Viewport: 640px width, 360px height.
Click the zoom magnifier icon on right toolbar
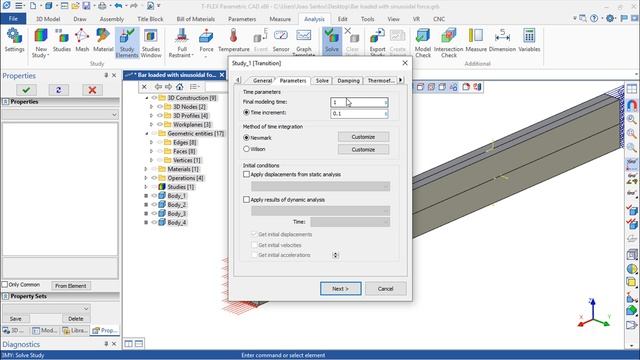click(x=631, y=119)
